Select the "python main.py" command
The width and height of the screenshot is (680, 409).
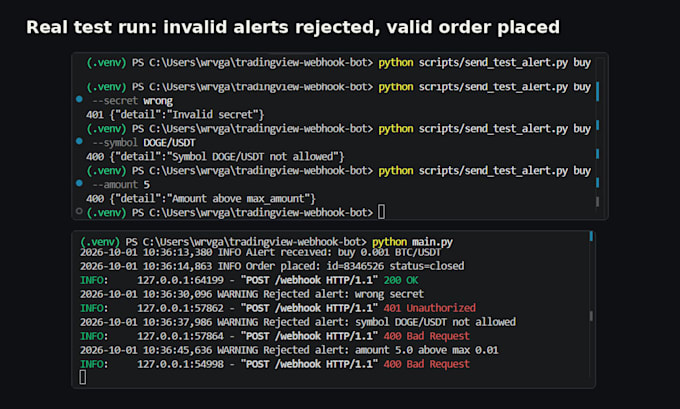[412, 242]
